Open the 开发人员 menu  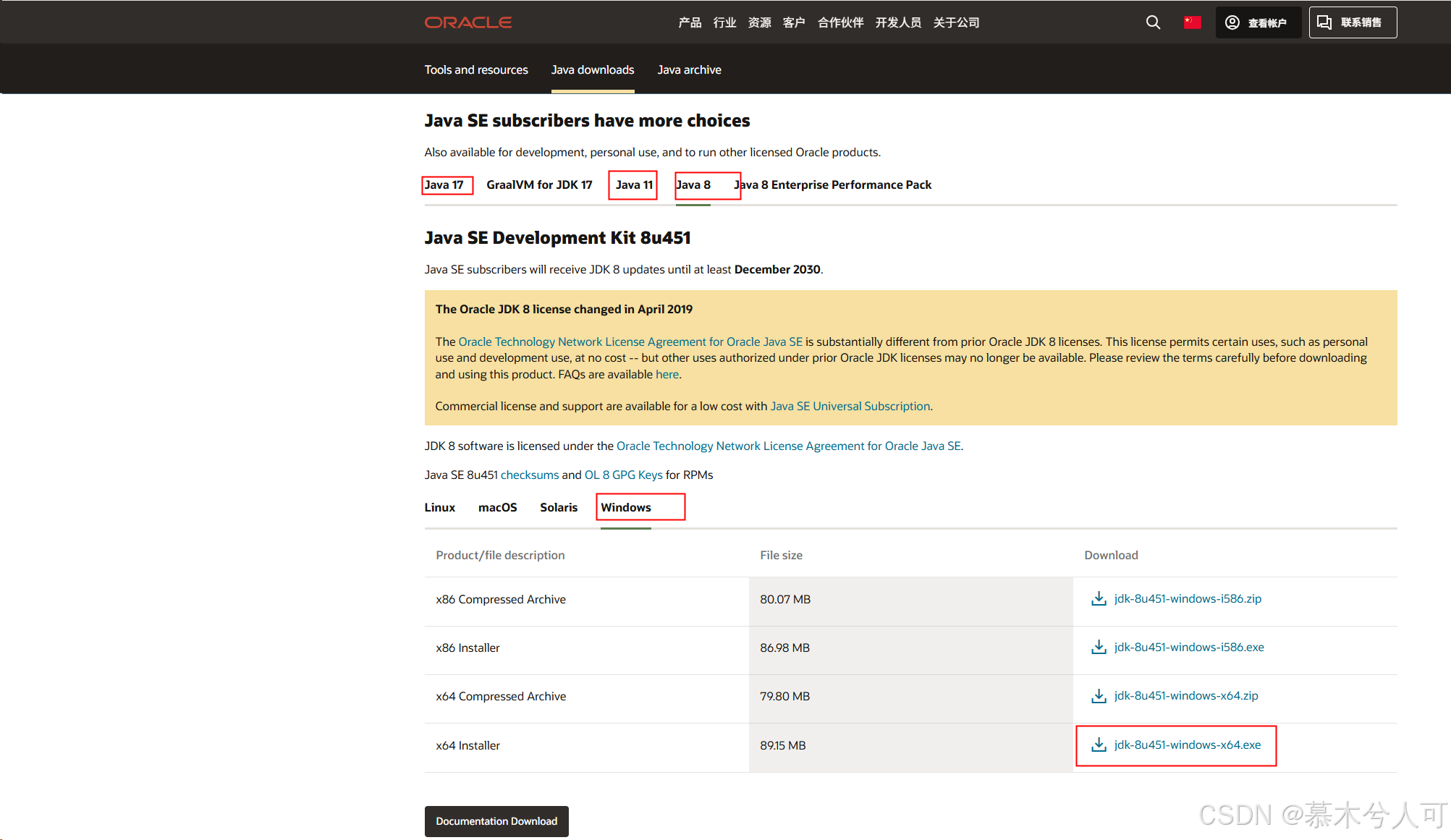point(898,22)
